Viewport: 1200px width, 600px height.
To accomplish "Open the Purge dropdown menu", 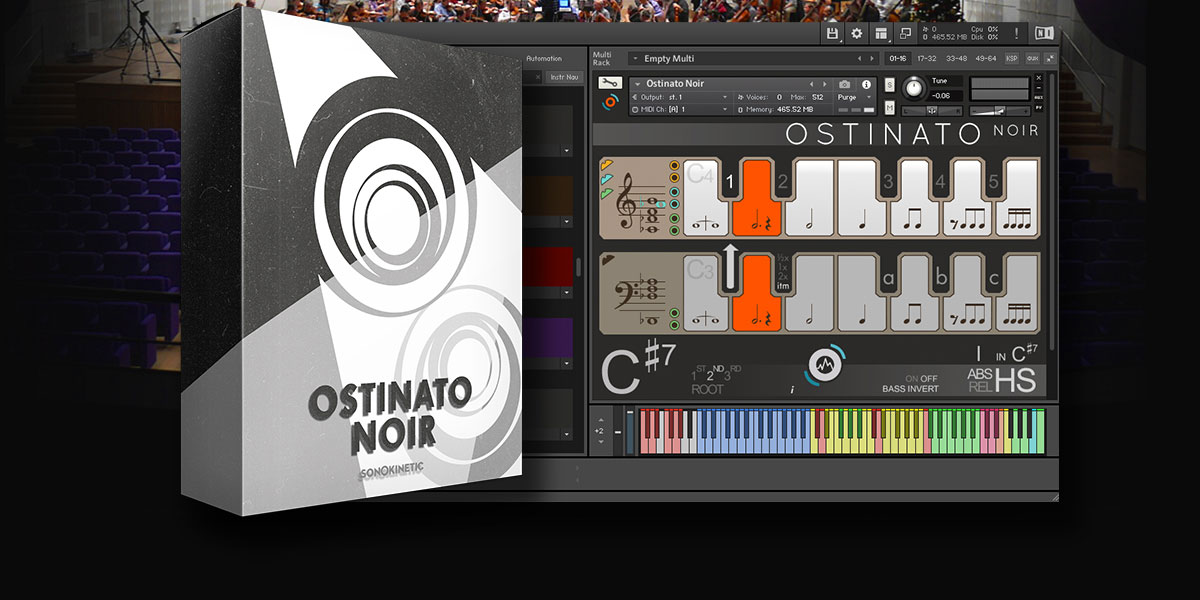I will tap(854, 97).
